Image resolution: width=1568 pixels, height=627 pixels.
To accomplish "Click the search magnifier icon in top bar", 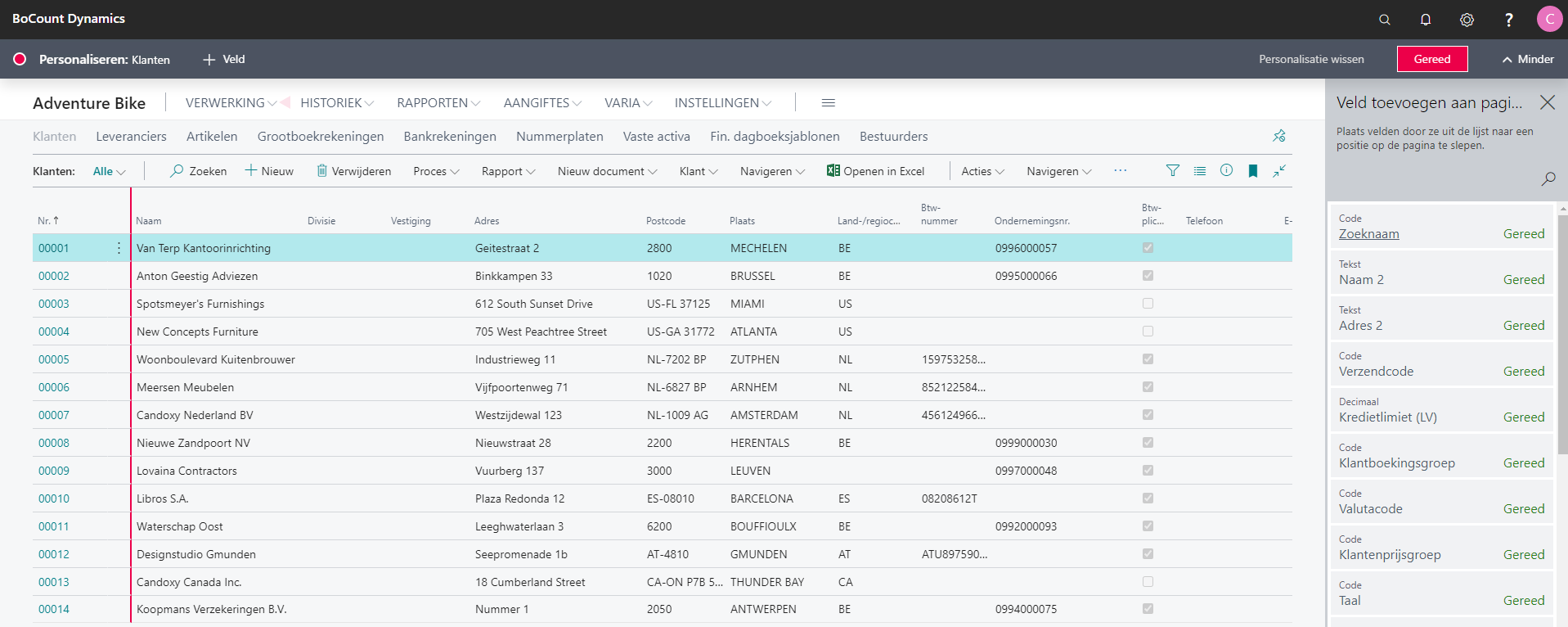I will [x=1385, y=20].
